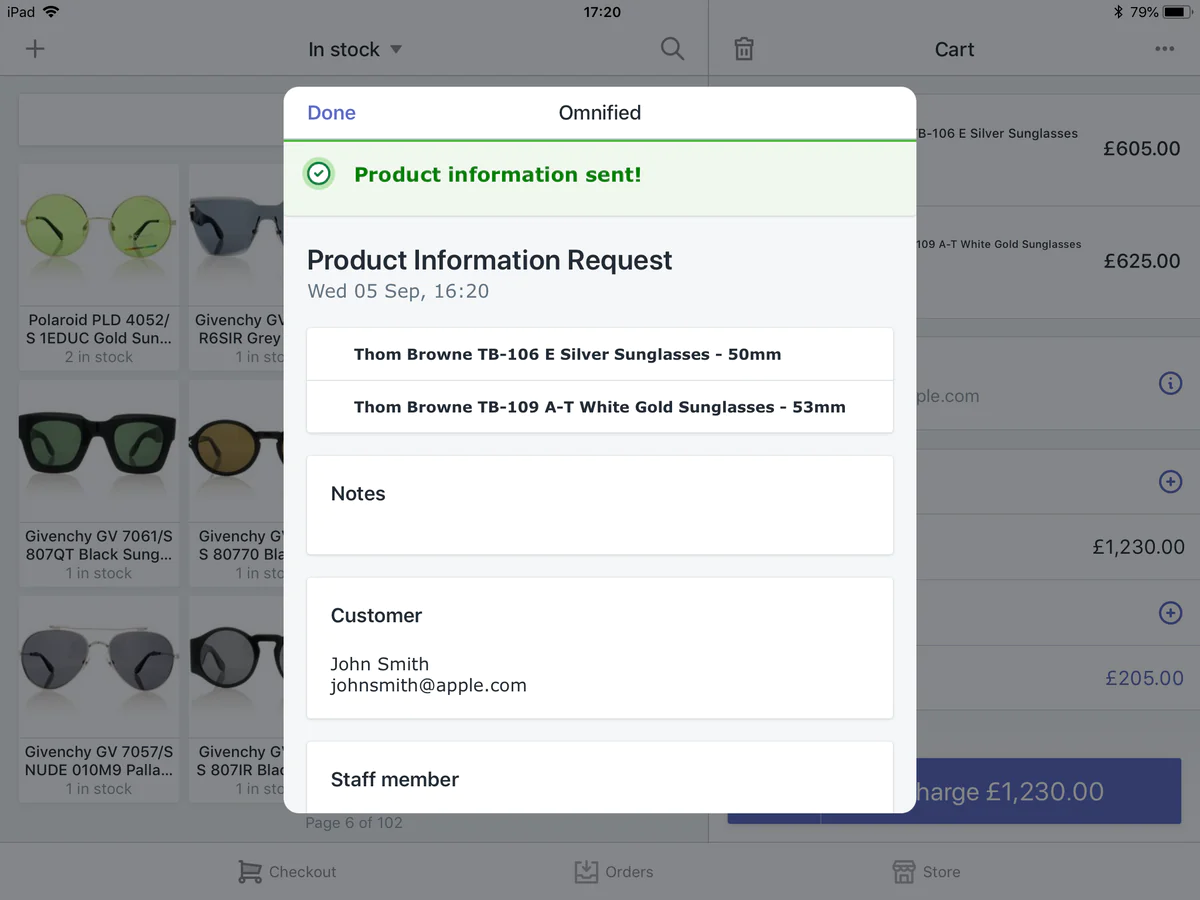Click the green success checkmark icon
1200x900 pixels.
click(x=318, y=175)
